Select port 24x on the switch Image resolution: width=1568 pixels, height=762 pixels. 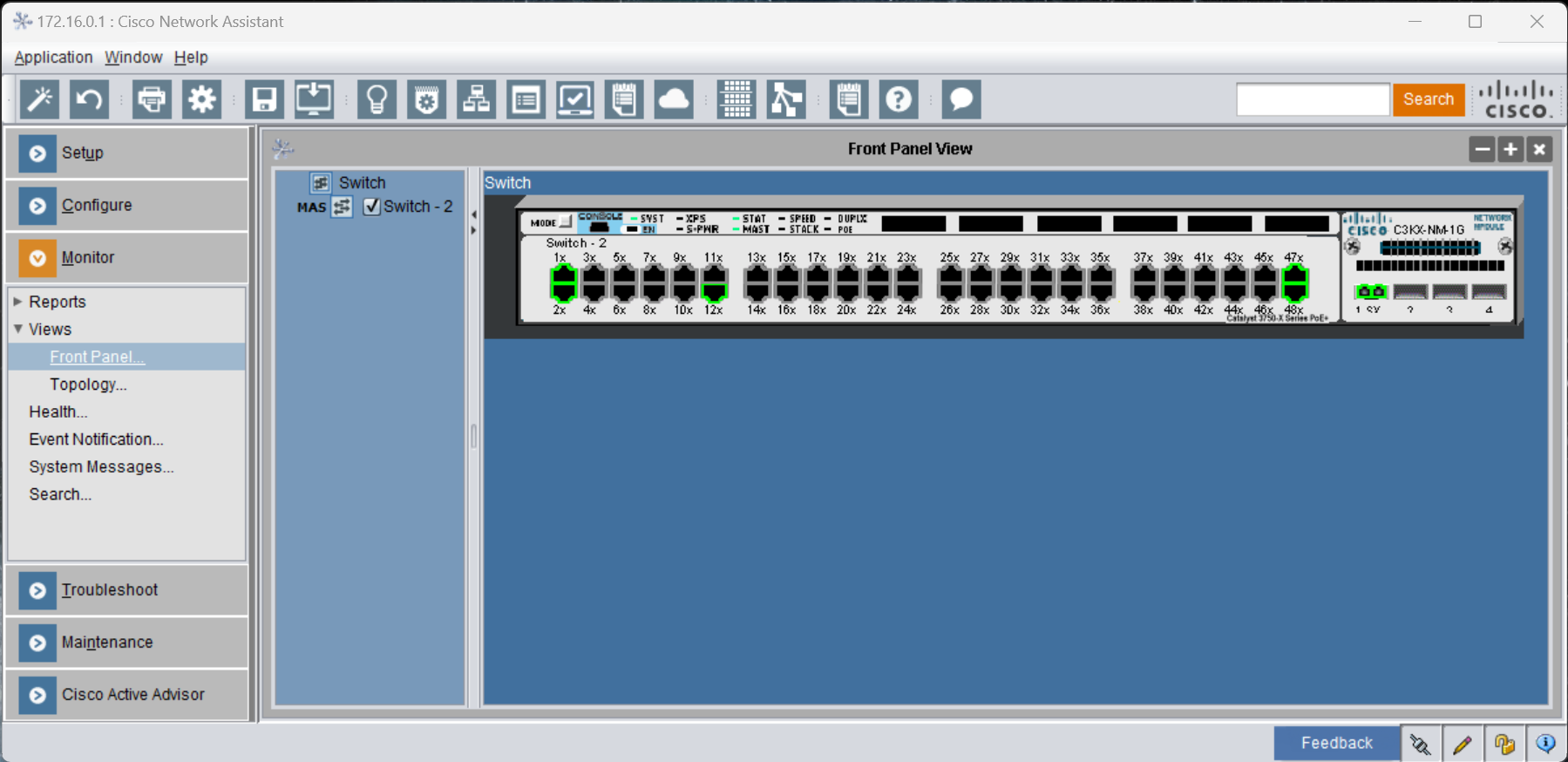(908, 293)
